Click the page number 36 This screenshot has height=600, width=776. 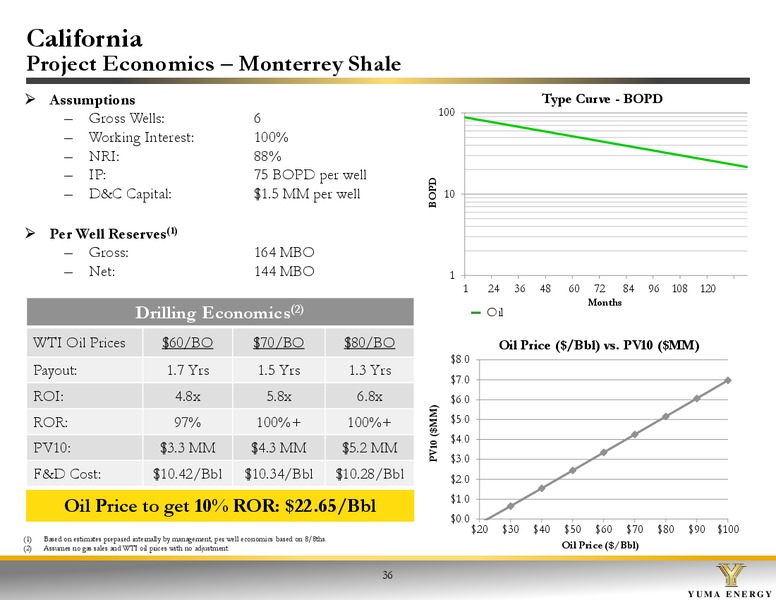click(388, 575)
